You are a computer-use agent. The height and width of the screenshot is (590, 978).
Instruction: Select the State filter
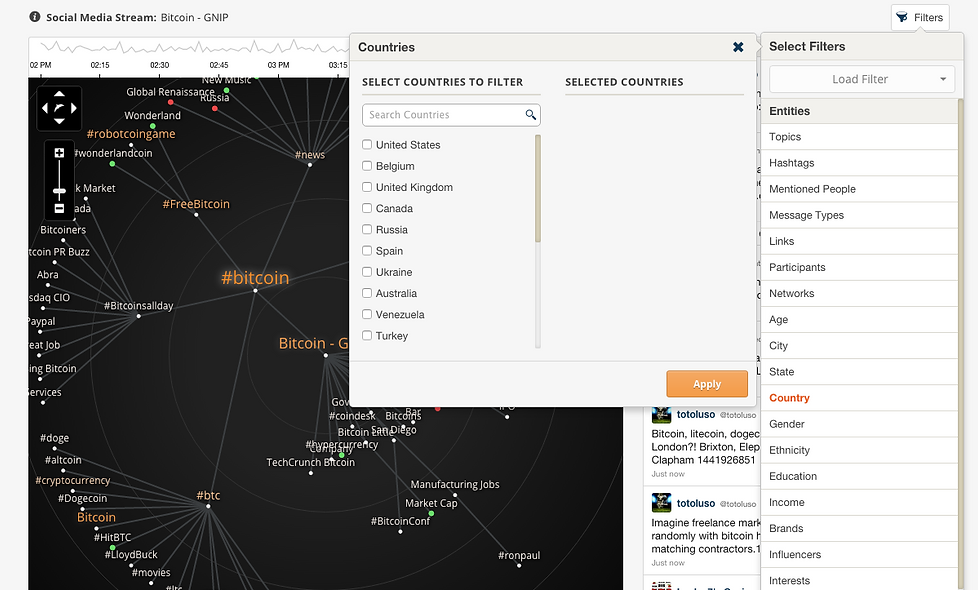point(859,372)
